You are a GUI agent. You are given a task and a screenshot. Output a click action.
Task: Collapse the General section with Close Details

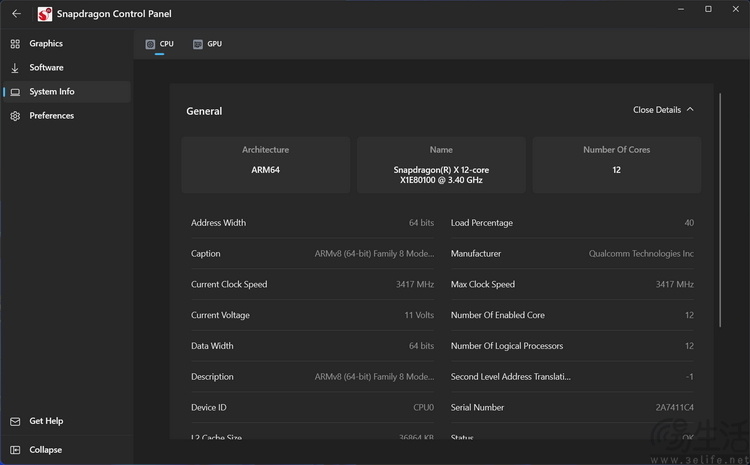pos(657,110)
